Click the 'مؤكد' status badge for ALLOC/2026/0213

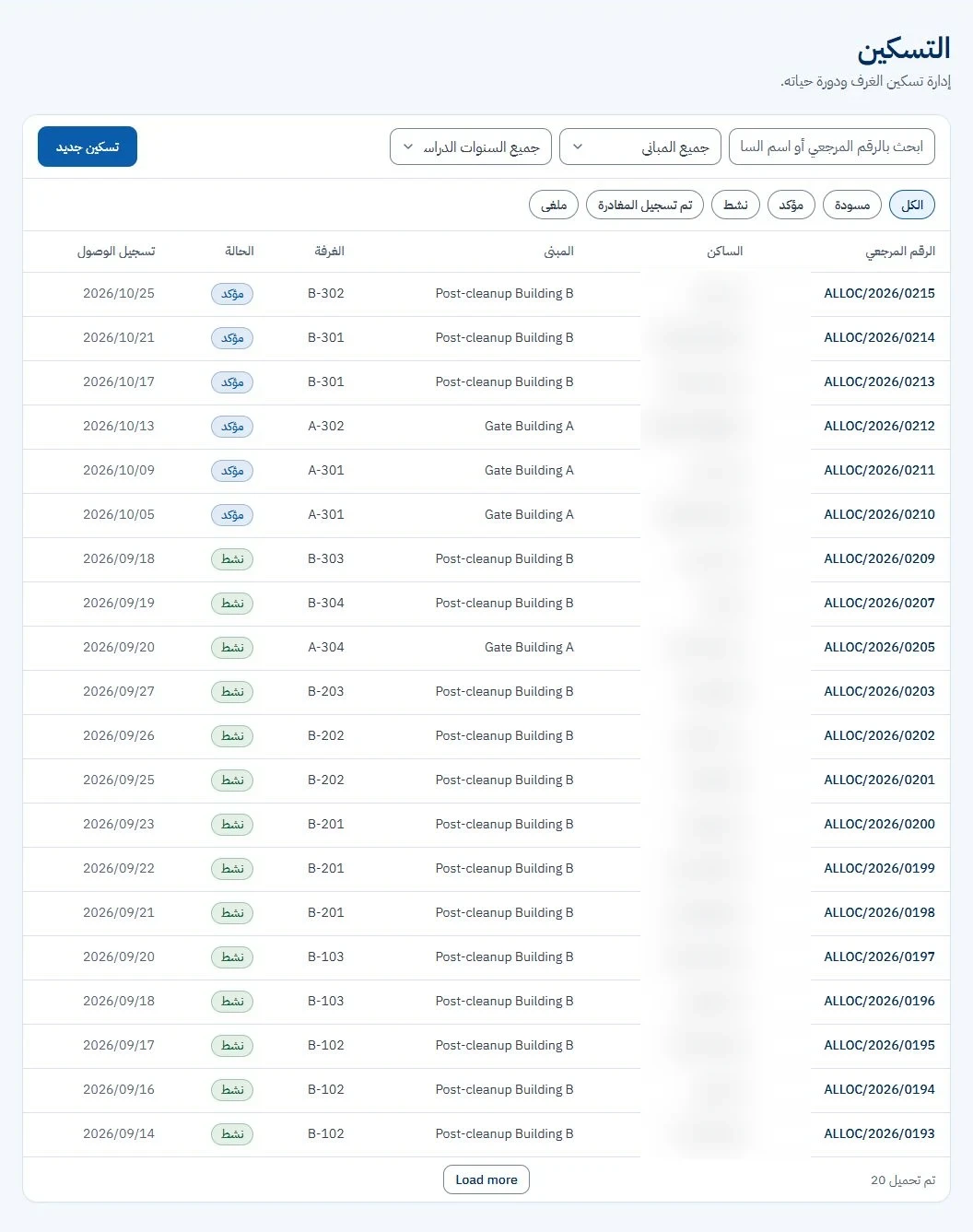point(232,382)
